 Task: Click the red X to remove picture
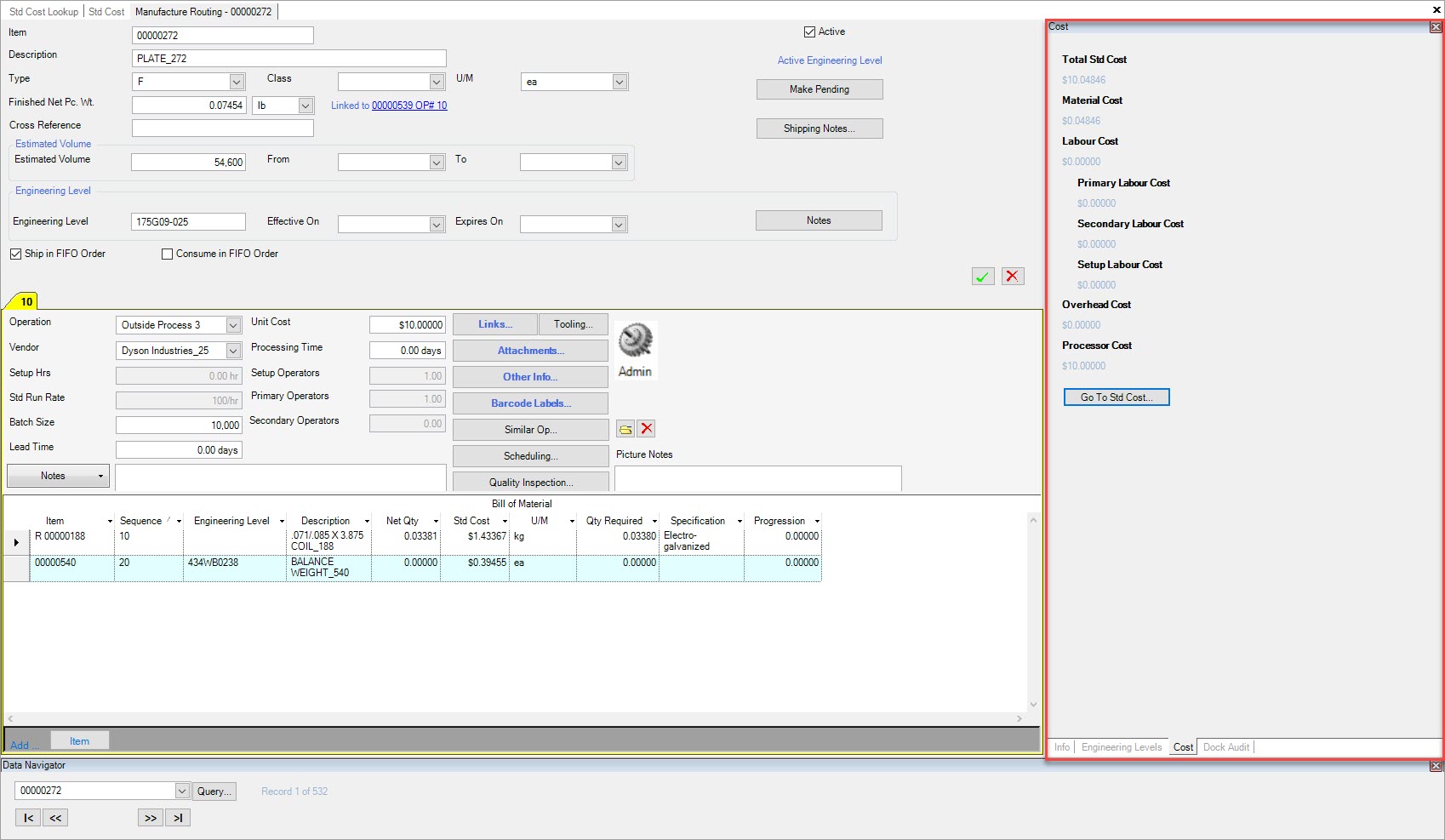click(647, 429)
